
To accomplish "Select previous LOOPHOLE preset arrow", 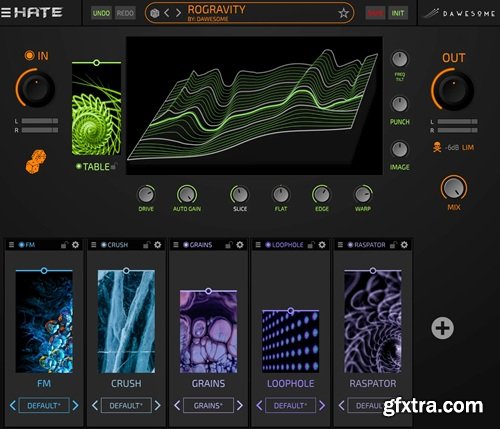I will click(259, 406).
